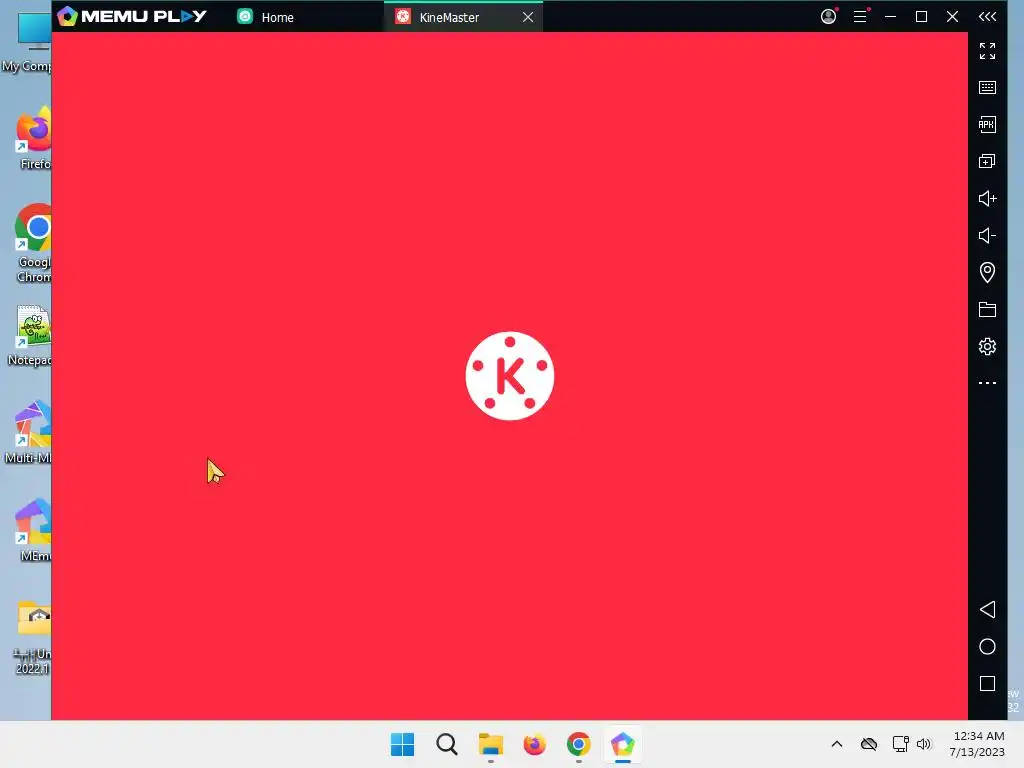
Task: Open the Windows Start menu
Action: pyautogui.click(x=402, y=744)
